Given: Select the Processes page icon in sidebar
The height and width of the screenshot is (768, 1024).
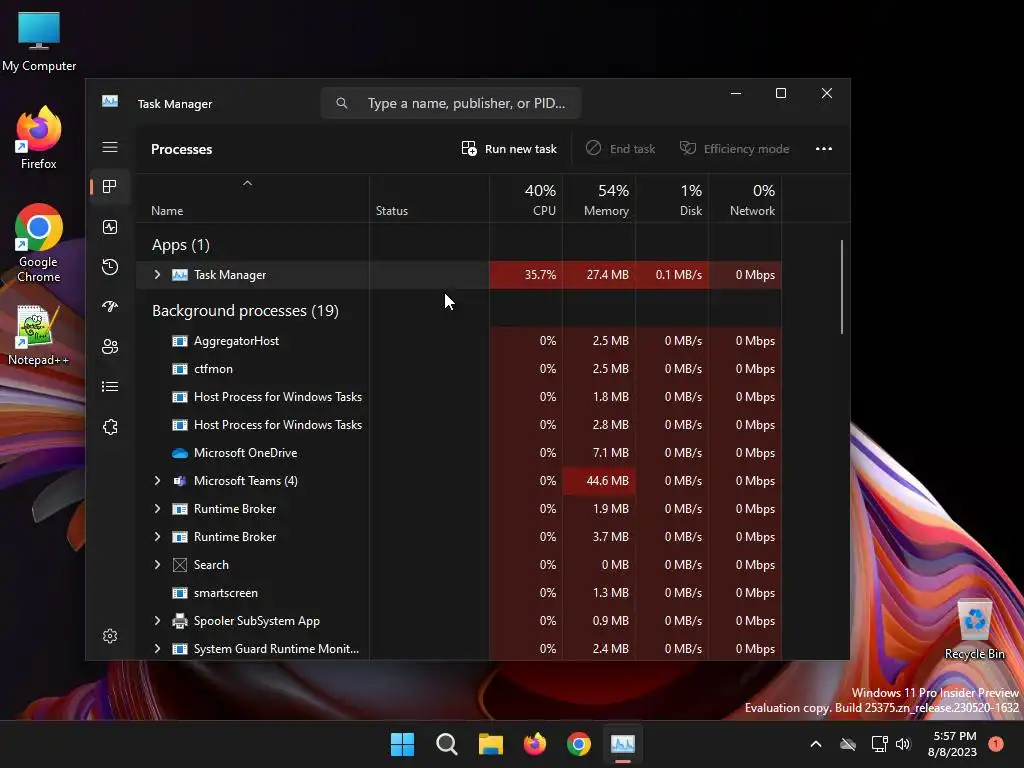Looking at the screenshot, I should (110, 187).
